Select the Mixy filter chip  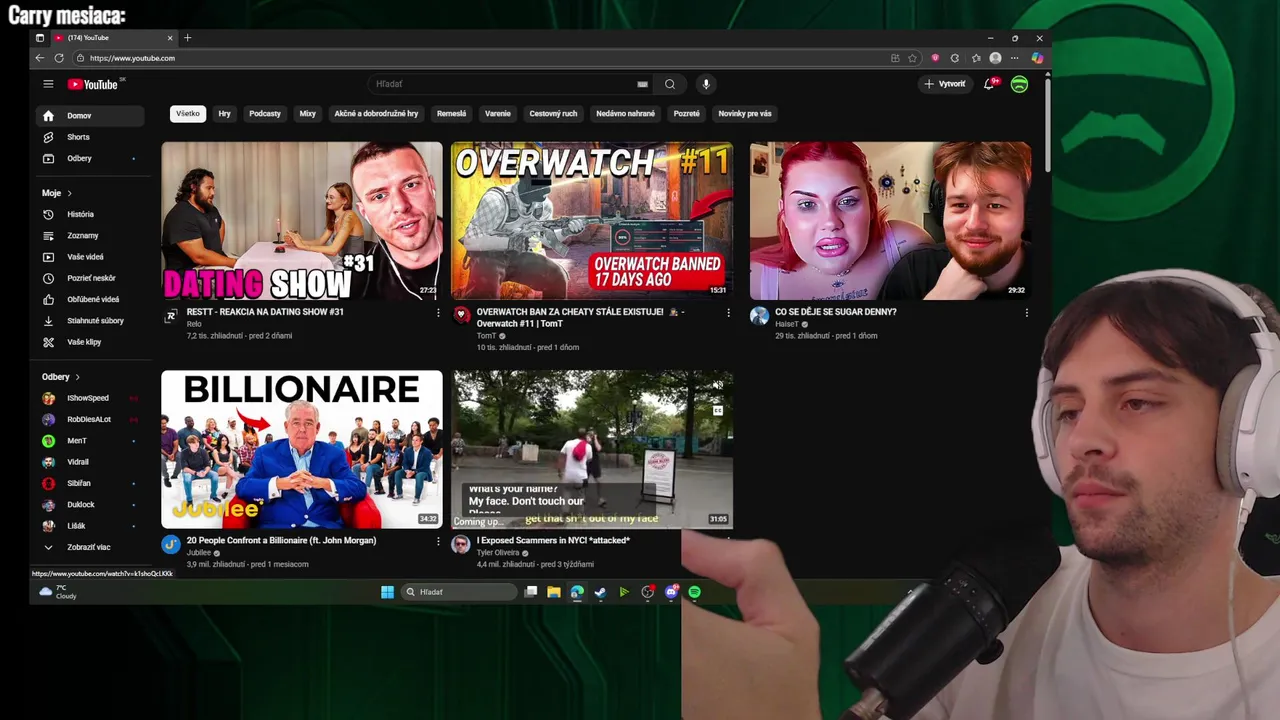coord(308,114)
